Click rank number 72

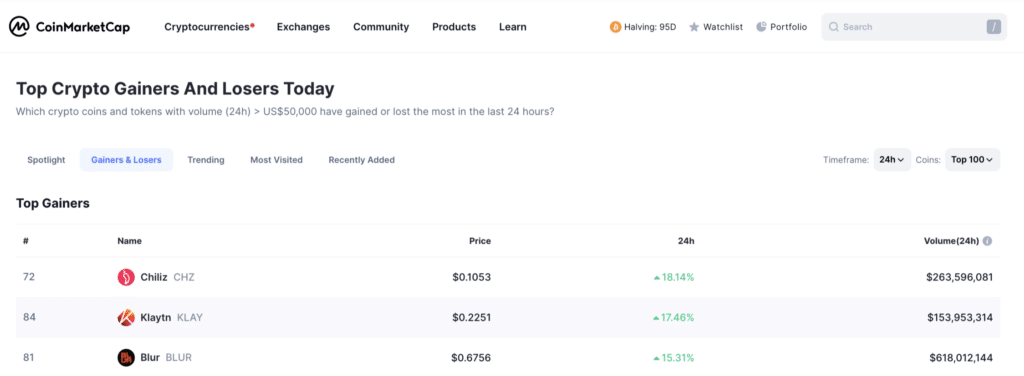tap(29, 277)
